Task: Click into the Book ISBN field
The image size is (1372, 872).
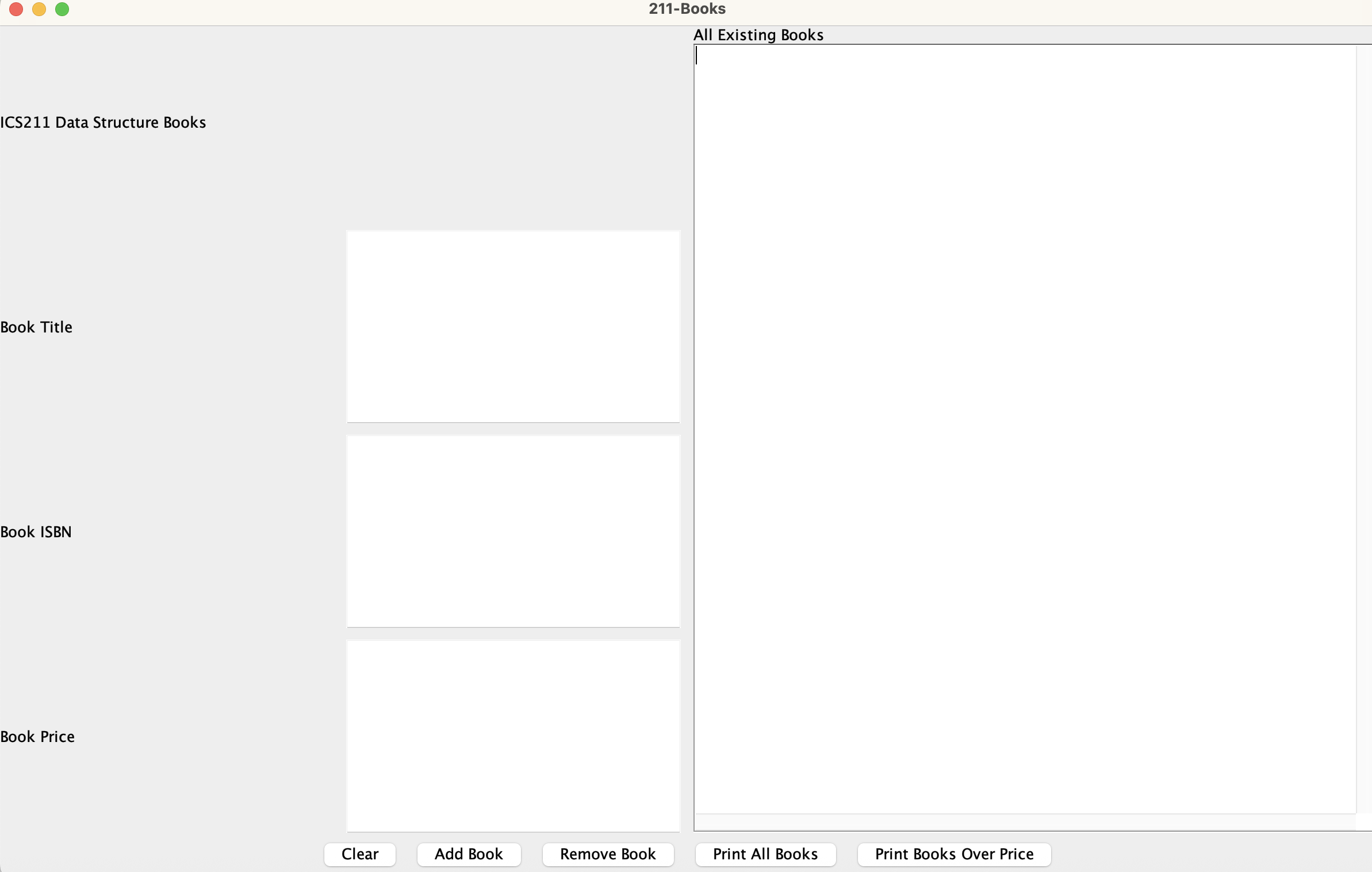Action: click(513, 531)
